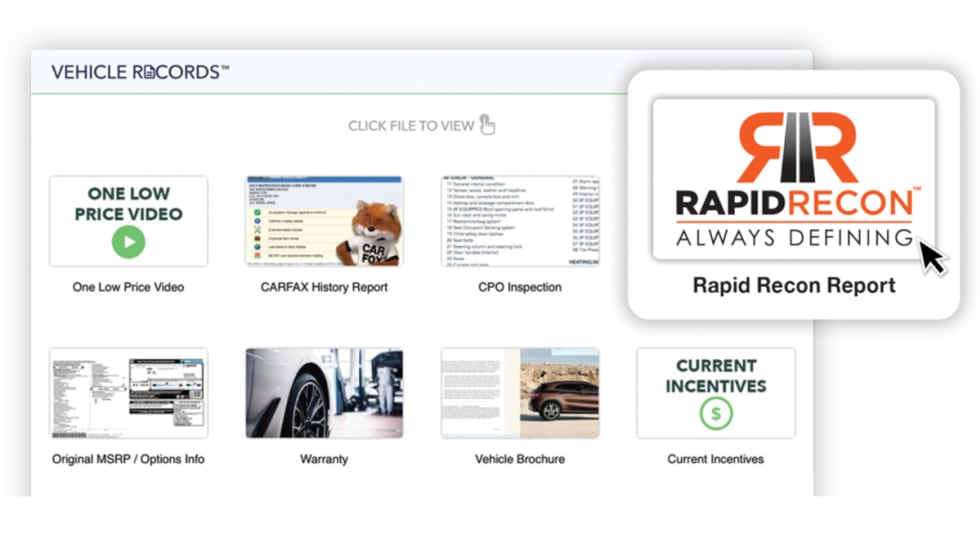Click the Original MSRP / Options Info caption

(x=128, y=459)
